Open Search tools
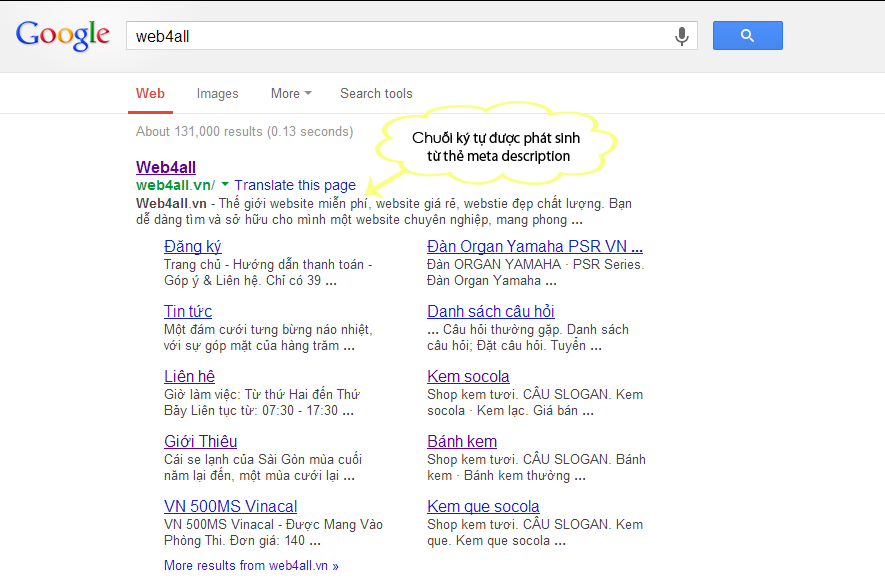This screenshot has height=586, width=885. [376, 94]
